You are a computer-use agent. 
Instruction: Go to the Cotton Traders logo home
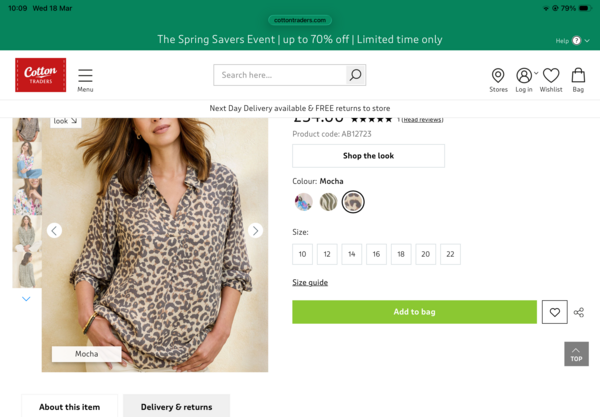(41, 75)
